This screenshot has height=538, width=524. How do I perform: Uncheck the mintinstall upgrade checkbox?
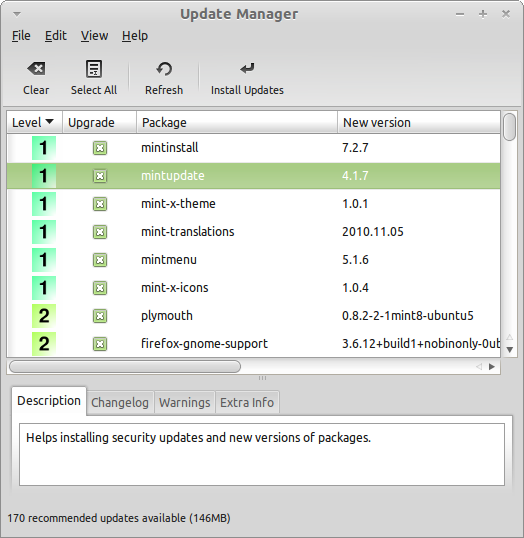tap(100, 148)
